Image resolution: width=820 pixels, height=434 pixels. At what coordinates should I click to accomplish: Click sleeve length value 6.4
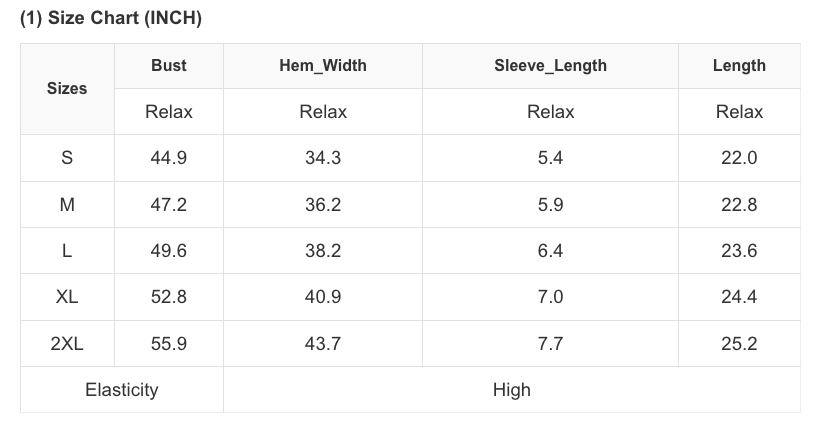click(550, 250)
